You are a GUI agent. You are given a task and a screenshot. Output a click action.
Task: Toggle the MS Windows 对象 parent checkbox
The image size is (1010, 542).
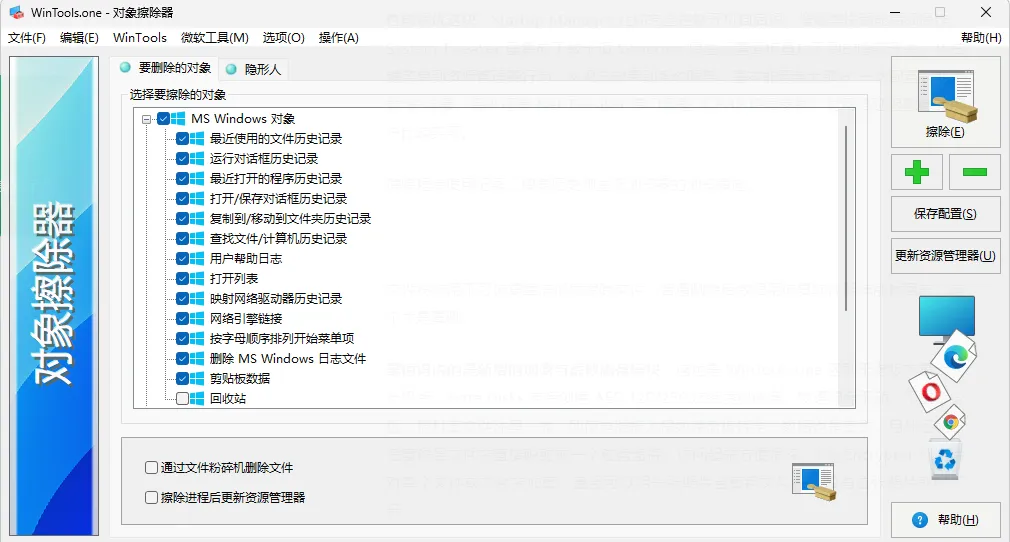(x=164, y=119)
